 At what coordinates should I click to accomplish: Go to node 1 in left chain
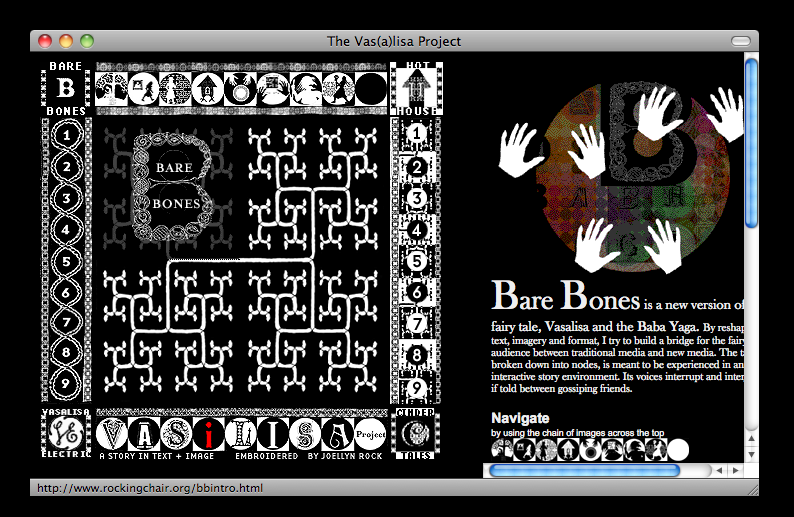pos(66,133)
